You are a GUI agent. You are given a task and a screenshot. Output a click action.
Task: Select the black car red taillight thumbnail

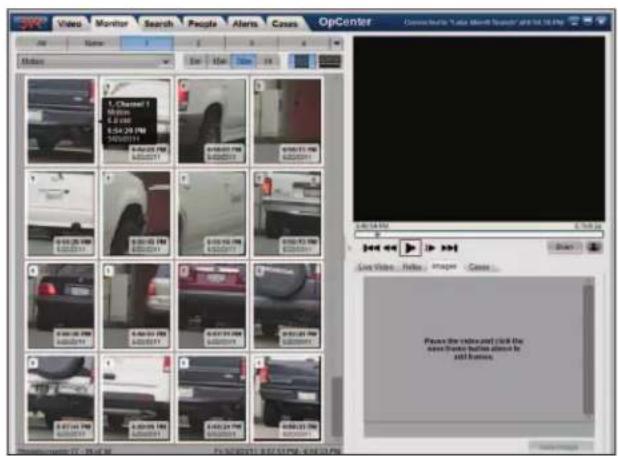tap(61, 305)
